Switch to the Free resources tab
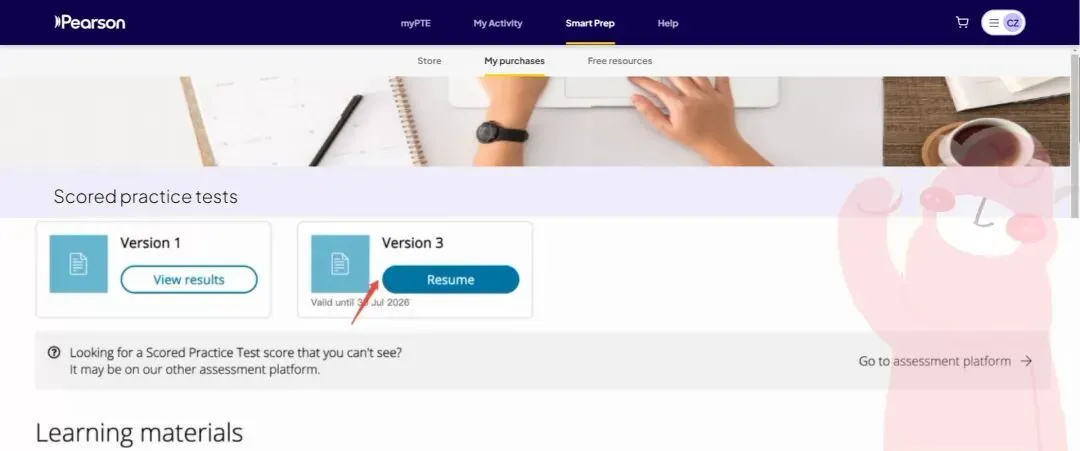The width and height of the screenshot is (1080, 451). click(x=619, y=61)
